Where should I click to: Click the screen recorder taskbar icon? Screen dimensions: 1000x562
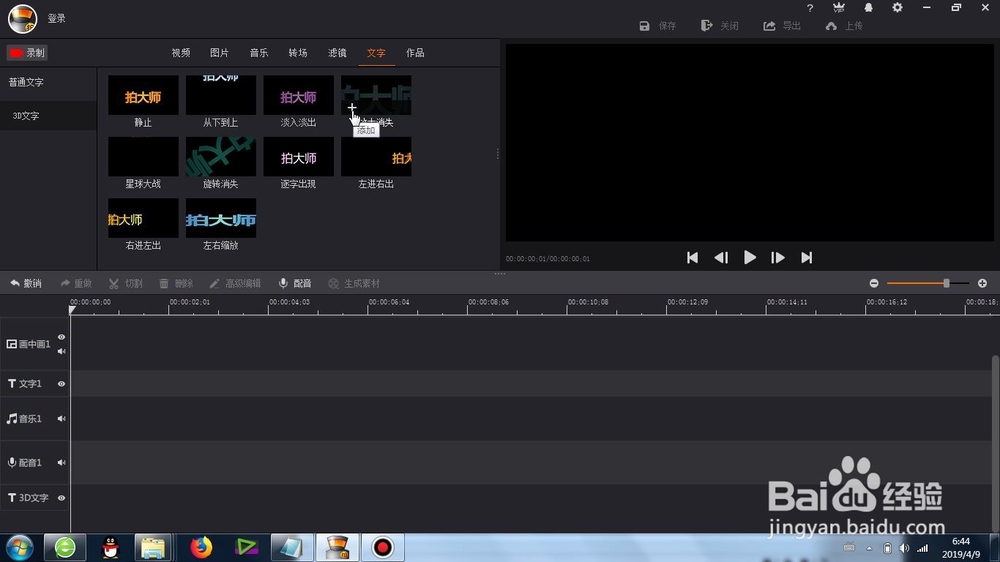pos(383,547)
